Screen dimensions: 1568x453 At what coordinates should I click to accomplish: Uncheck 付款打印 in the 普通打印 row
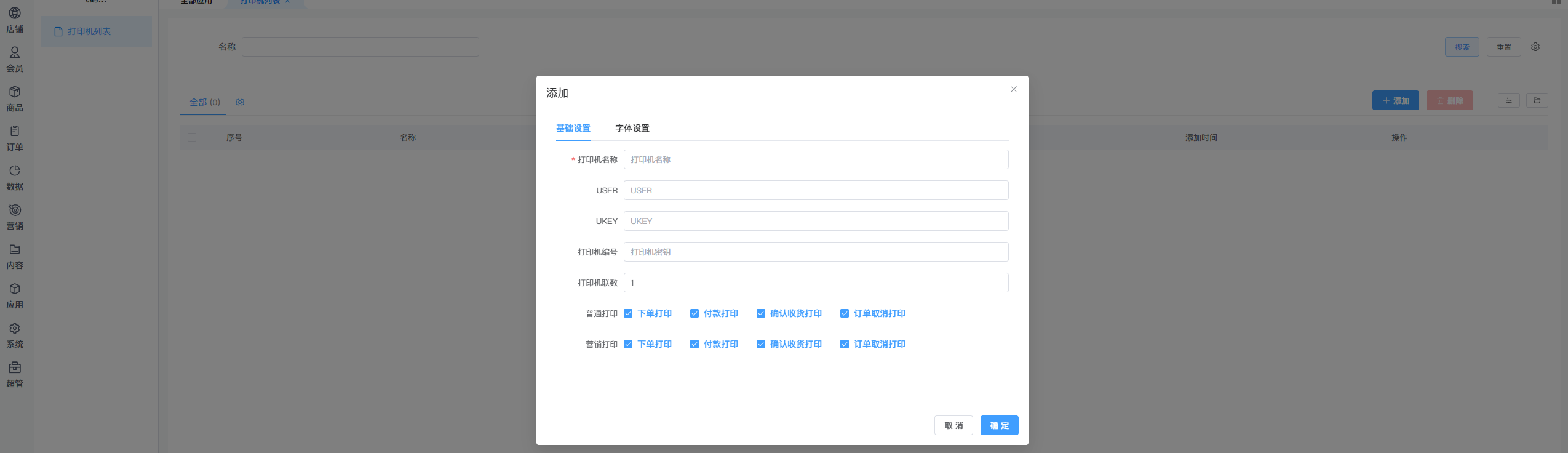pyautogui.click(x=694, y=313)
